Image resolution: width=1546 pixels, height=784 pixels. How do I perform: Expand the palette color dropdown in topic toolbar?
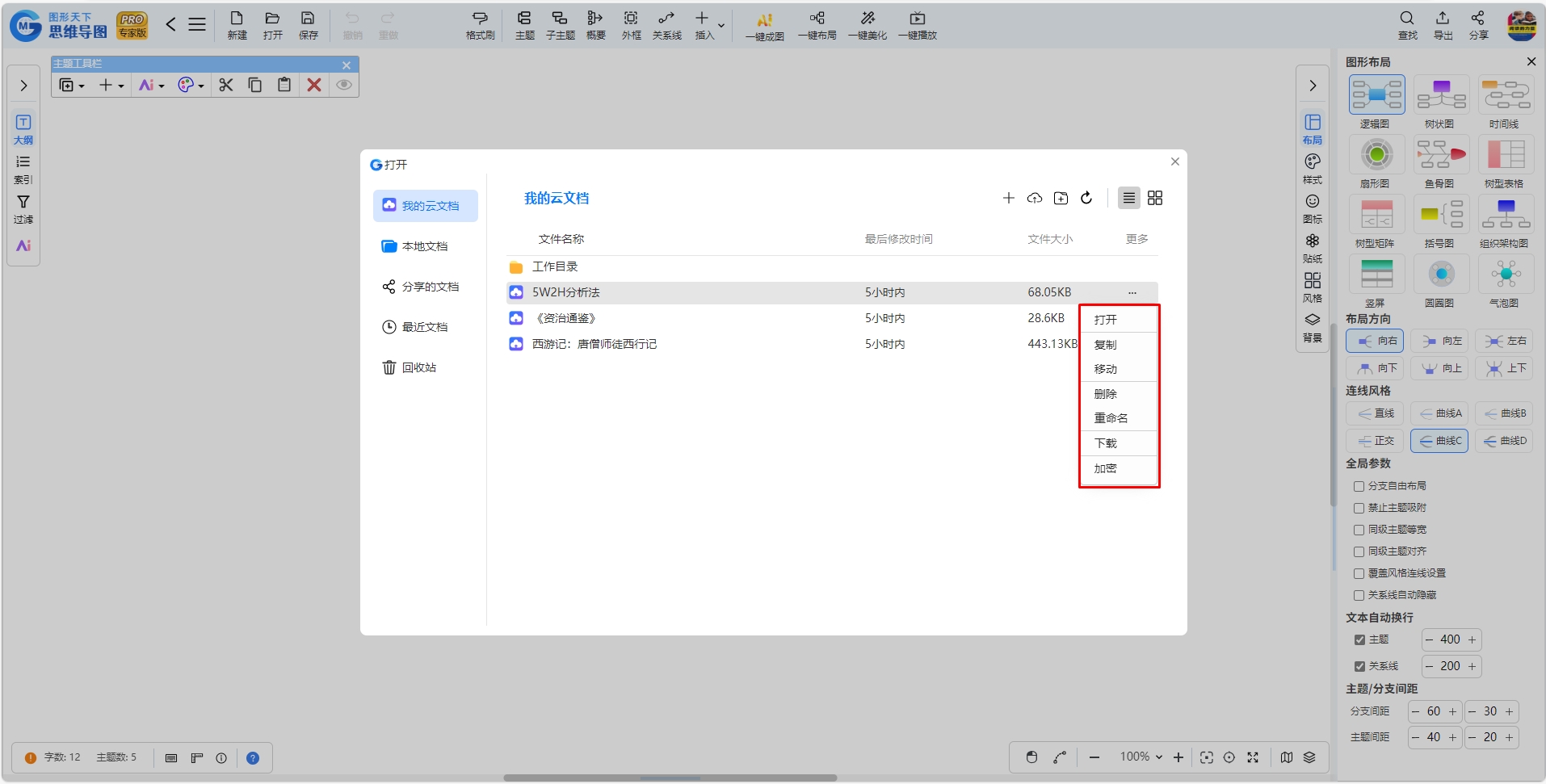[201, 86]
